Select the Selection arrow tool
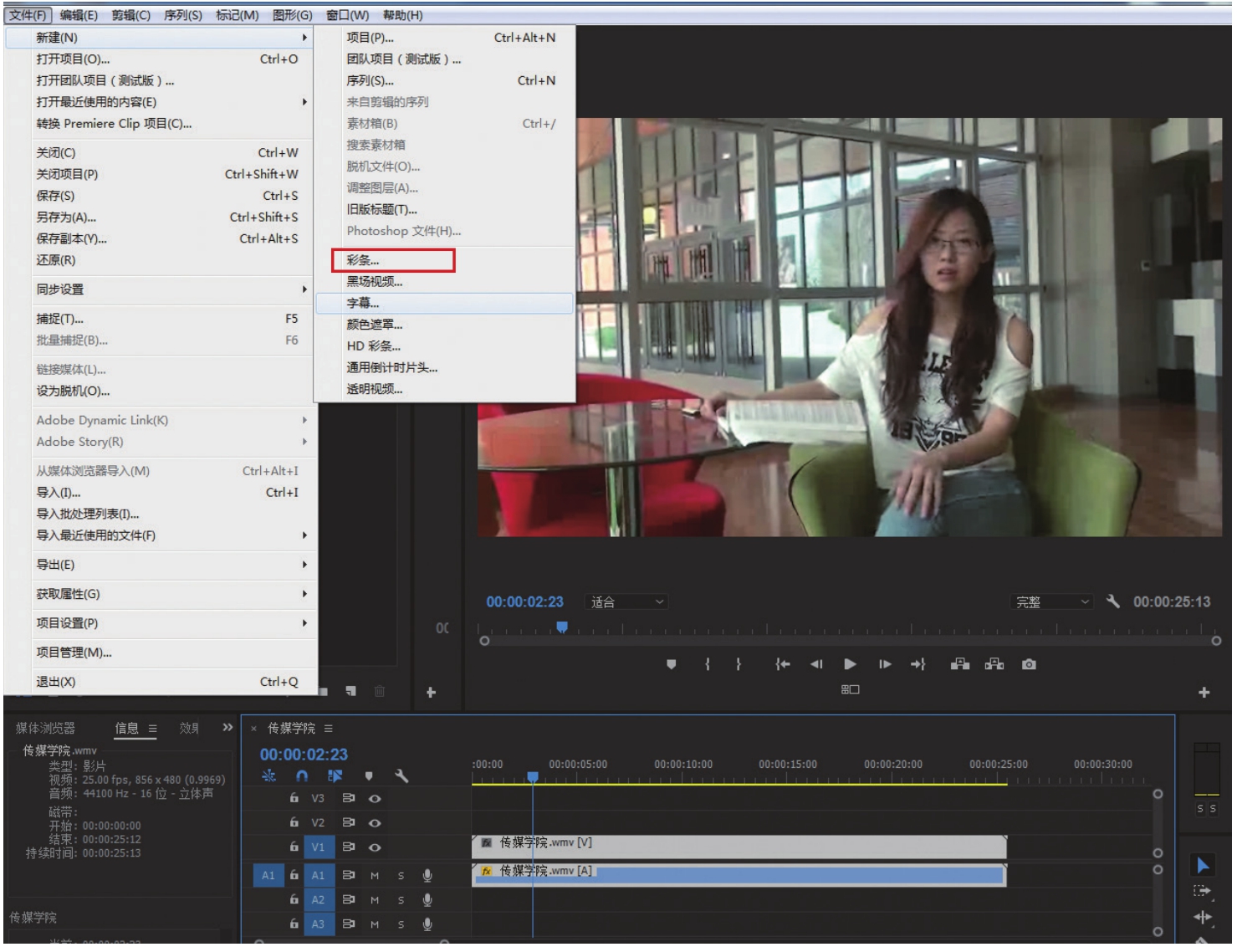 pos(1203,865)
